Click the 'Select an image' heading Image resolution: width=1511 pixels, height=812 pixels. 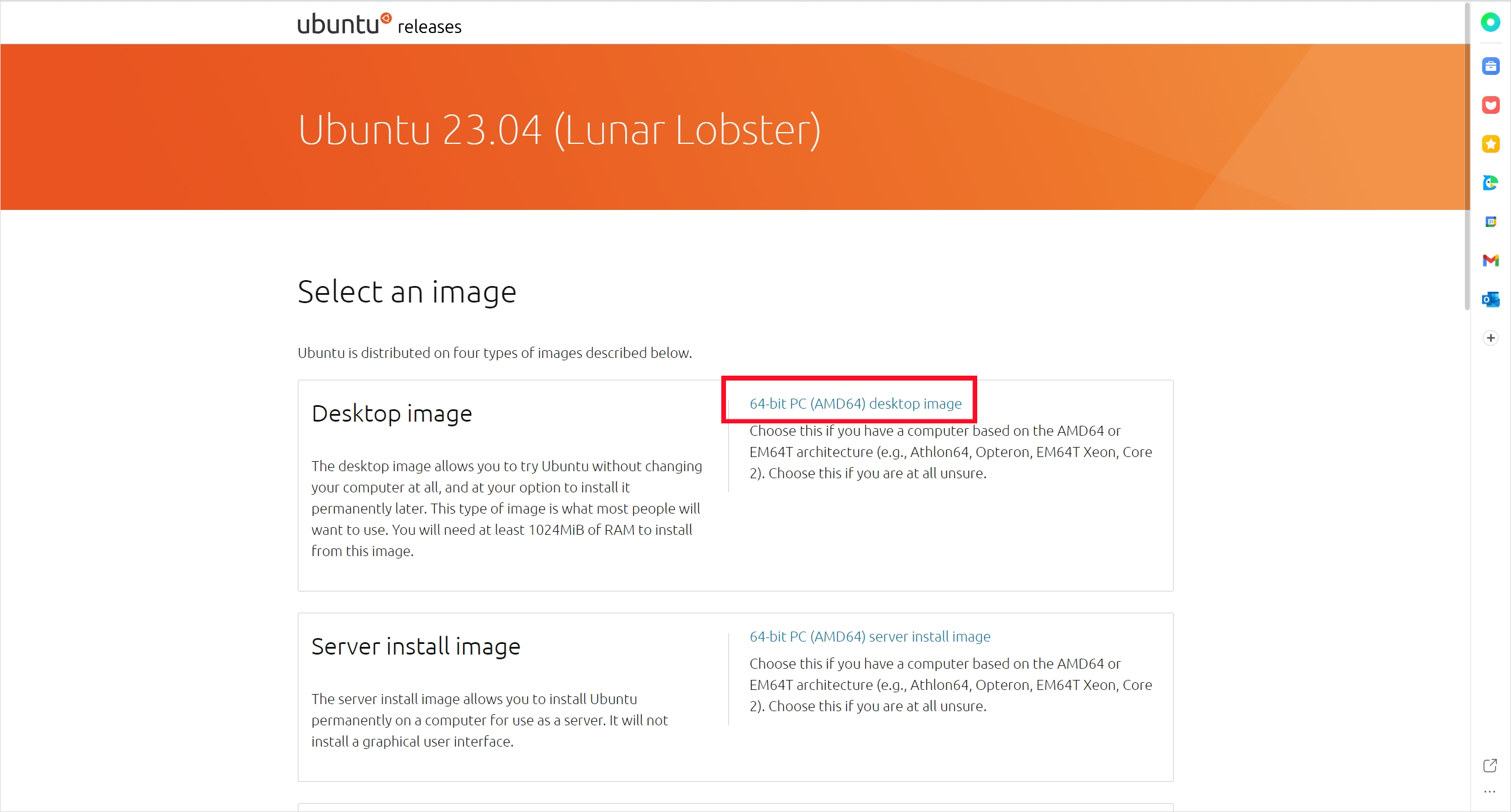point(406,292)
